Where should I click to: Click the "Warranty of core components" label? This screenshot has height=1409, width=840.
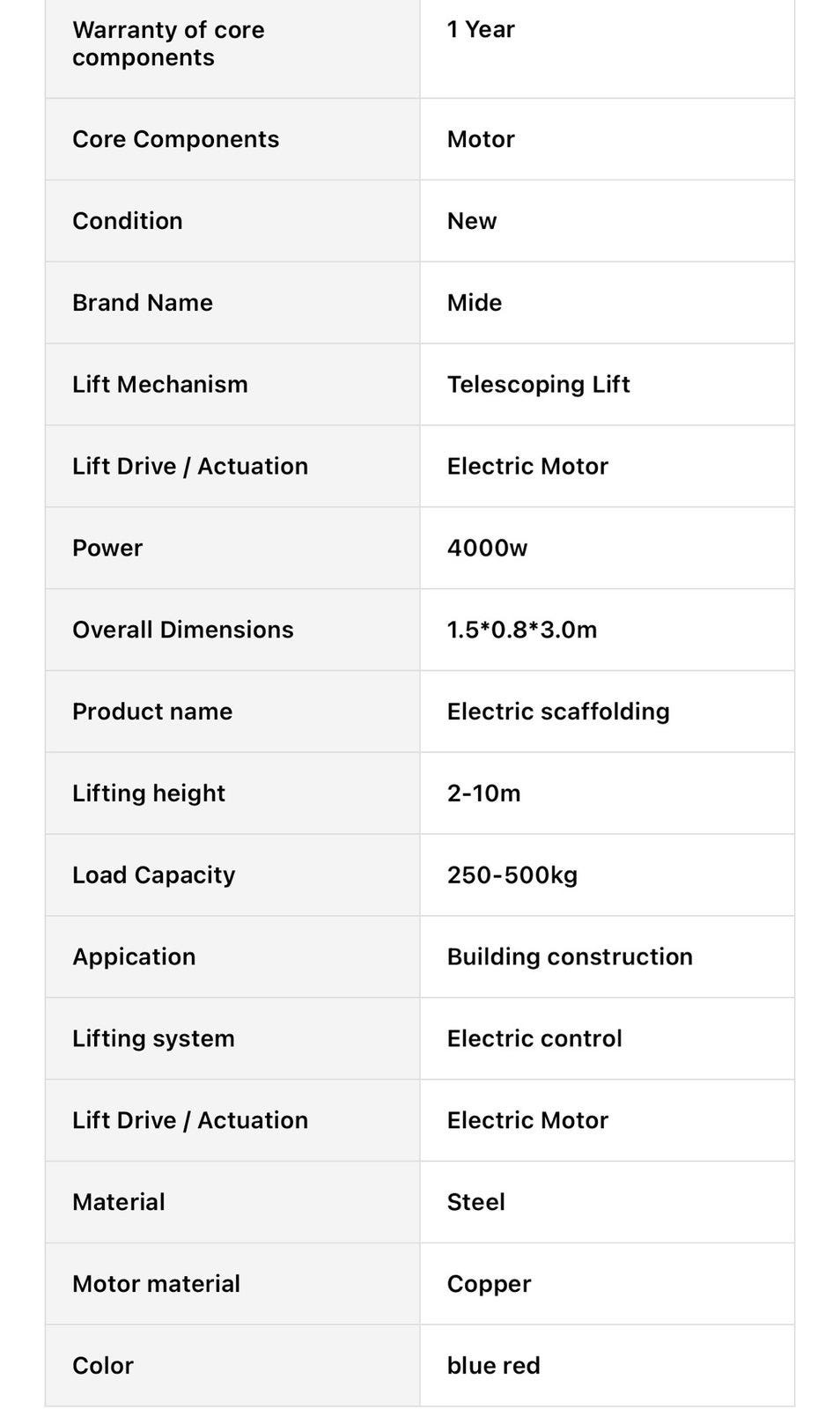[x=168, y=43]
